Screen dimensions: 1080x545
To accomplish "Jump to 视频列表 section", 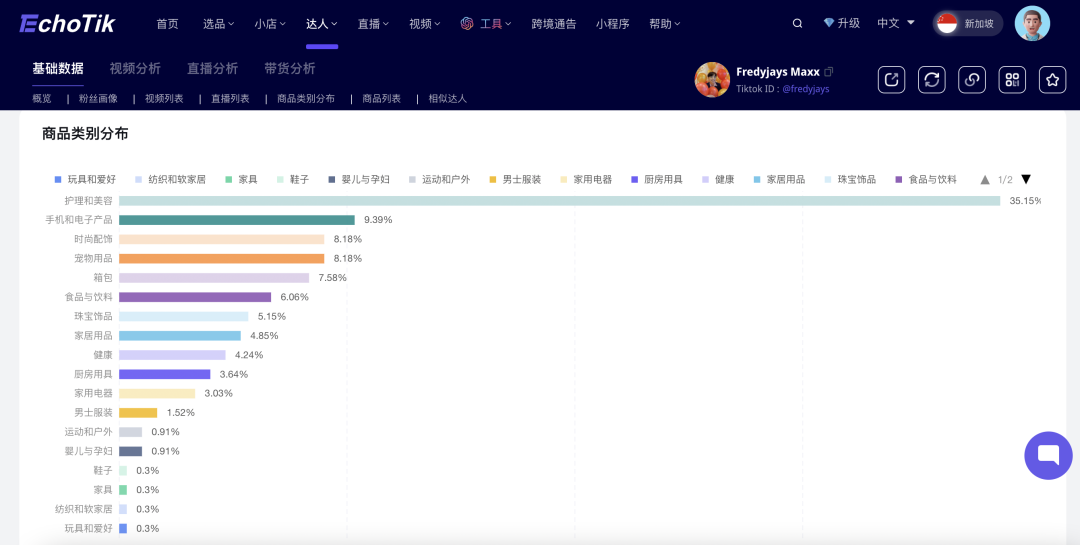I will [x=164, y=99].
